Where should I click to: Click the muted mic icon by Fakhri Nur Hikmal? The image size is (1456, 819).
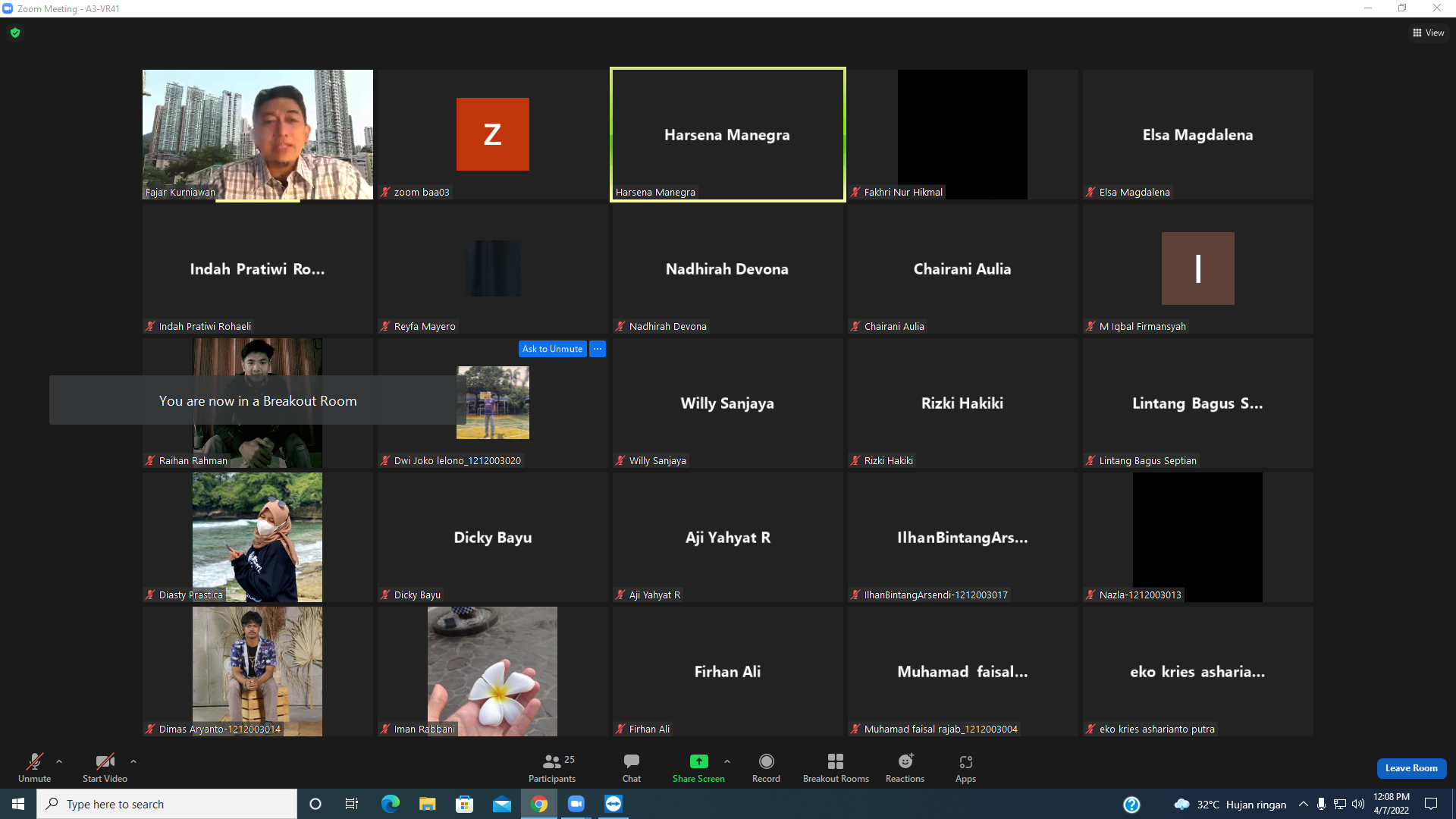pos(855,192)
